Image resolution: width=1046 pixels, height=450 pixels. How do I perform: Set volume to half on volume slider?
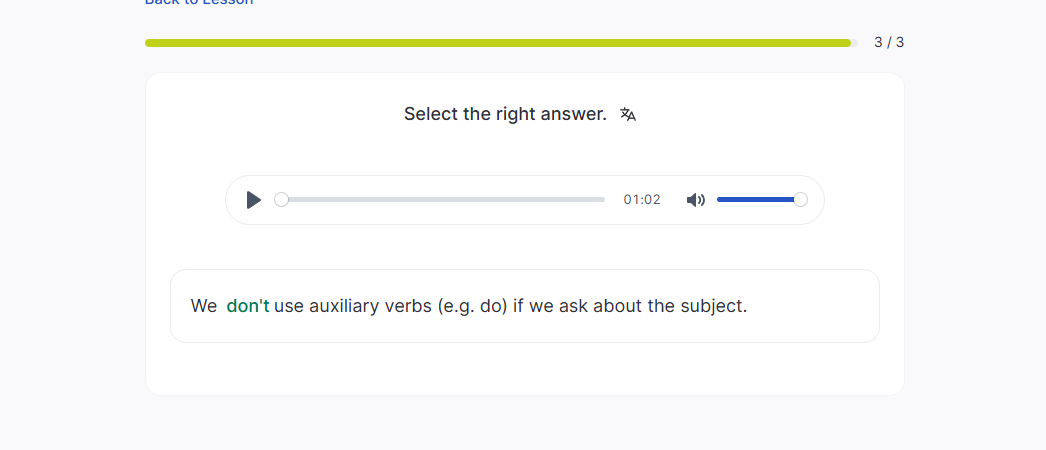point(759,200)
